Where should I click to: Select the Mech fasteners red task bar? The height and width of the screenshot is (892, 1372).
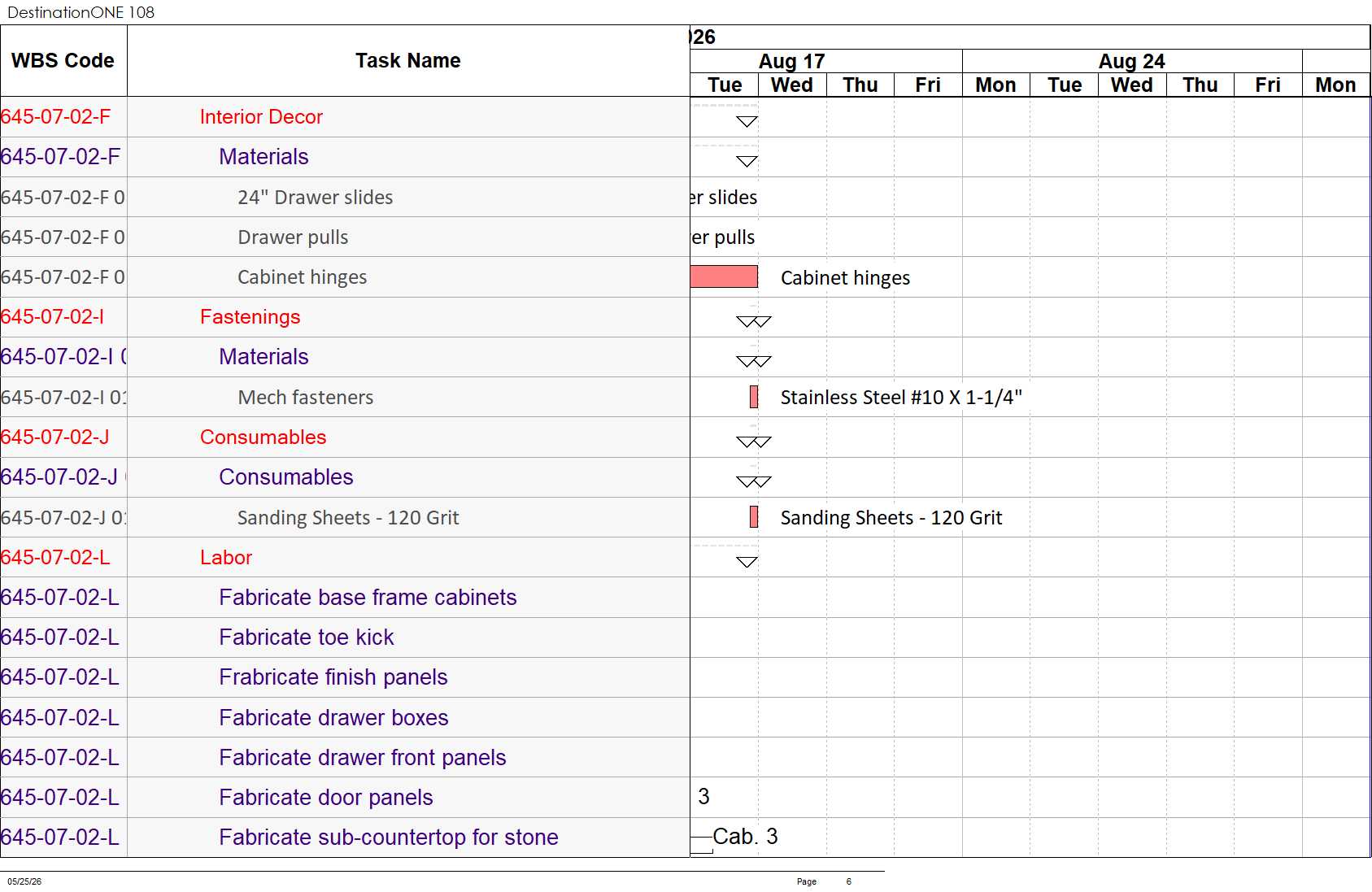coord(754,397)
